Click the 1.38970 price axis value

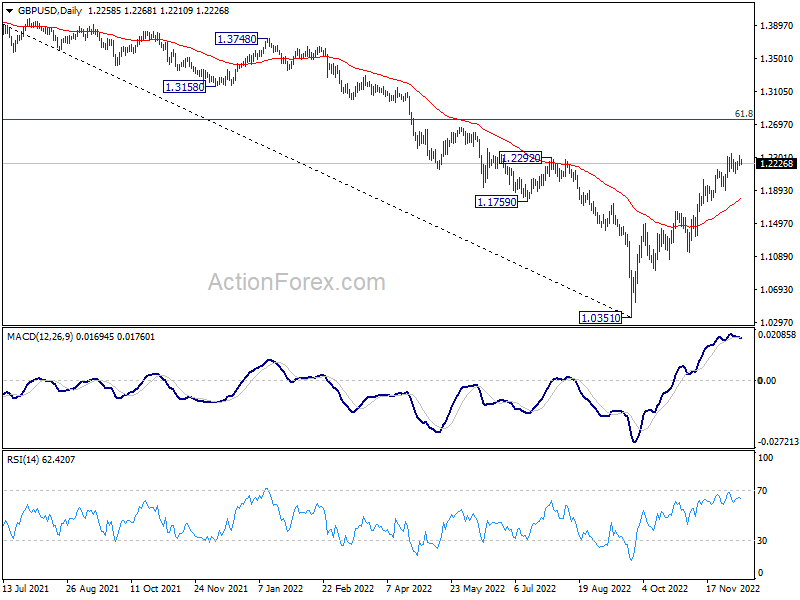point(775,26)
